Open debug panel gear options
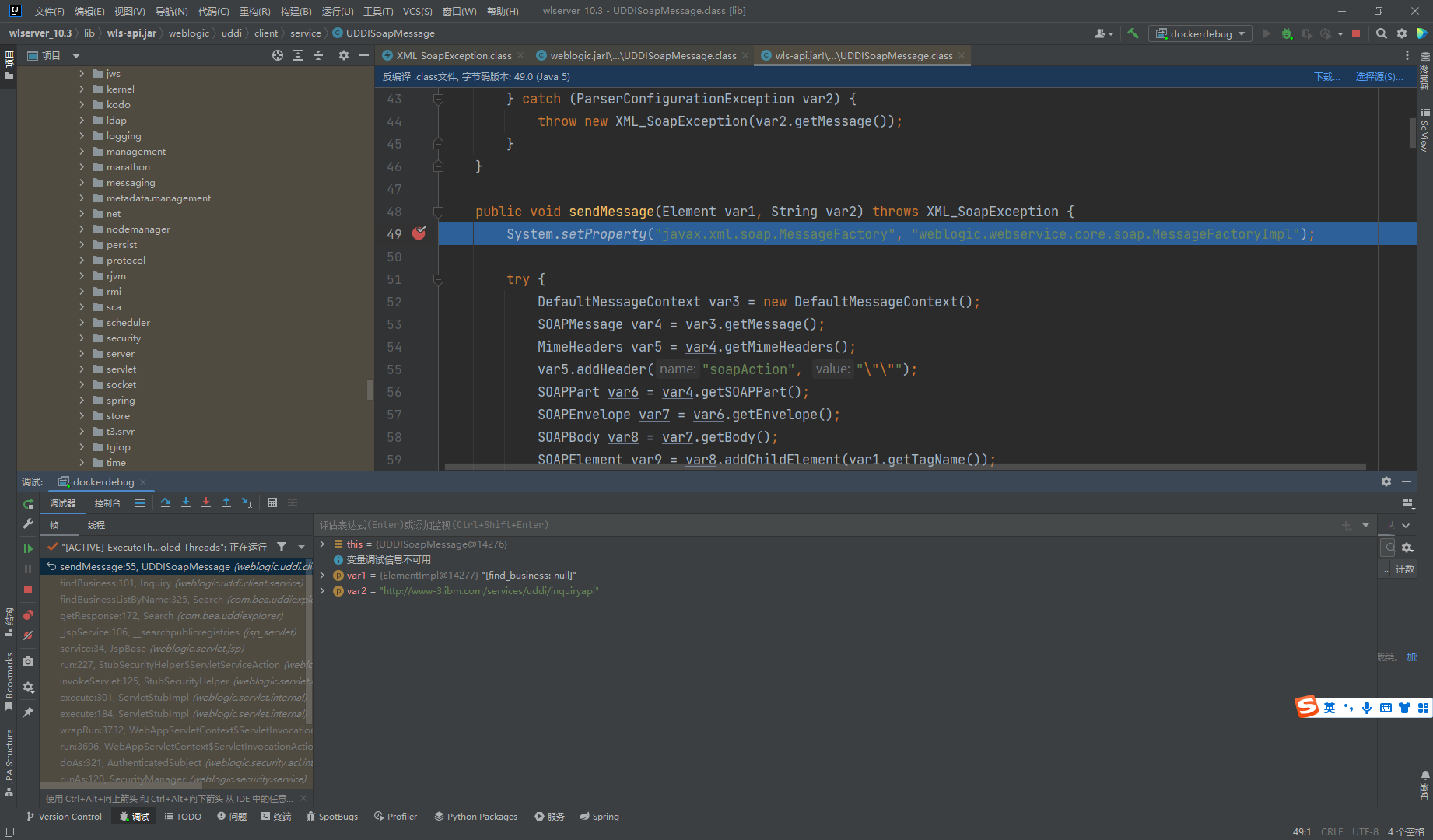This screenshot has height=840, width=1433. (1386, 481)
